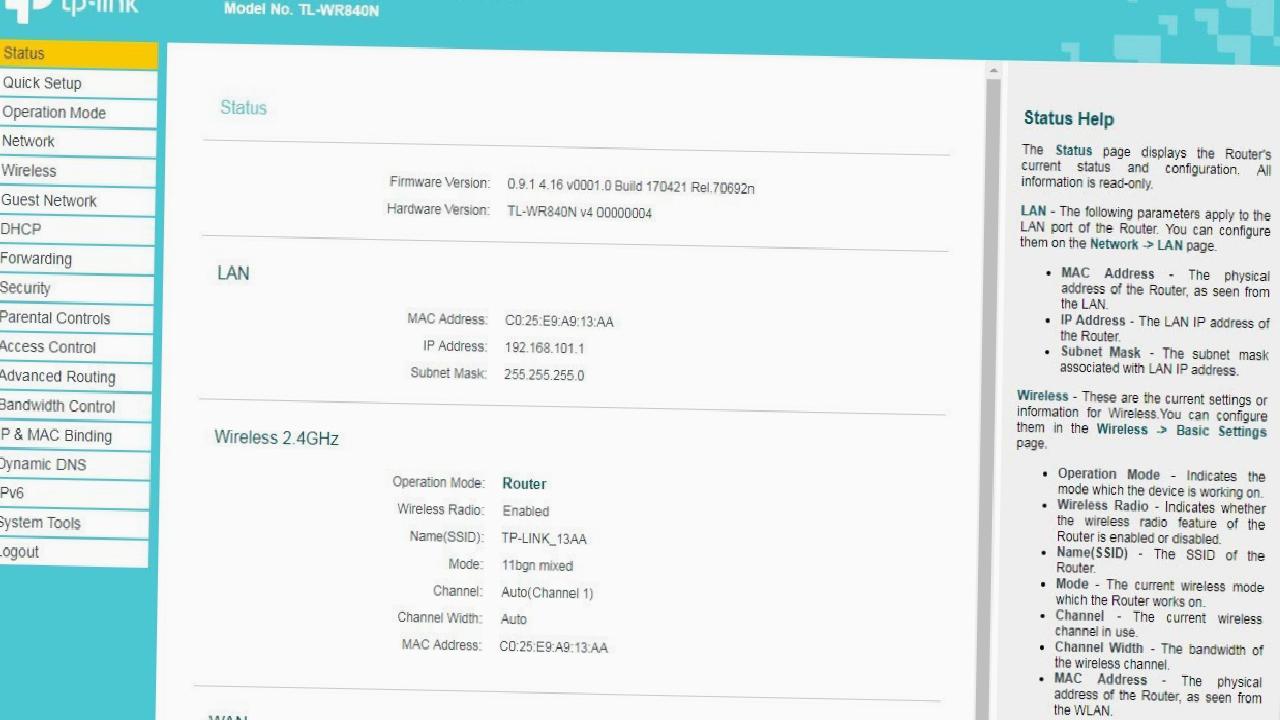
Task: Click firmware version value 0.9.1 4.16
Action: (x=631, y=187)
